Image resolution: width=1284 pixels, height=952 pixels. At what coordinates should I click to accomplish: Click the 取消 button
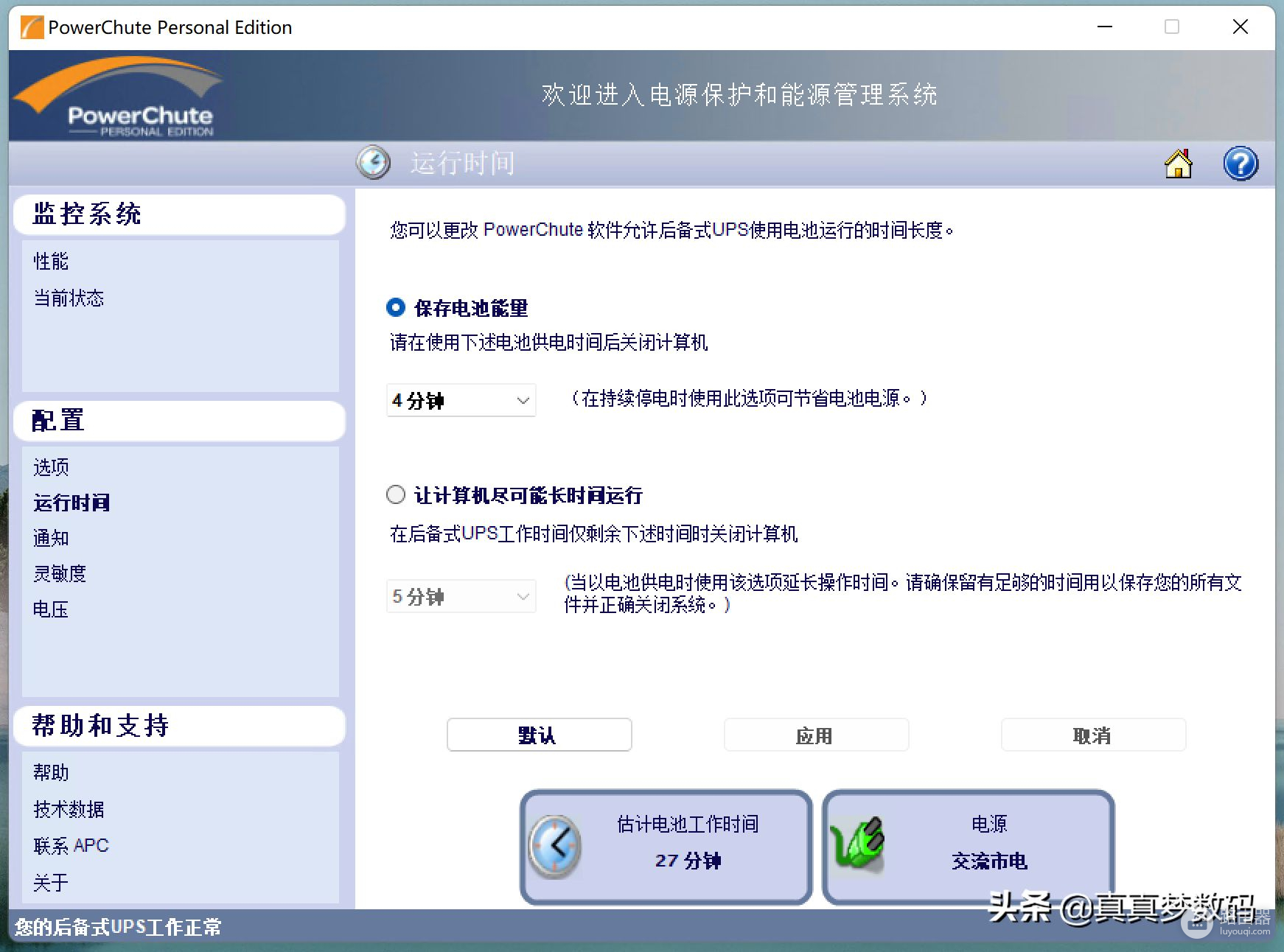pyautogui.click(x=1093, y=735)
